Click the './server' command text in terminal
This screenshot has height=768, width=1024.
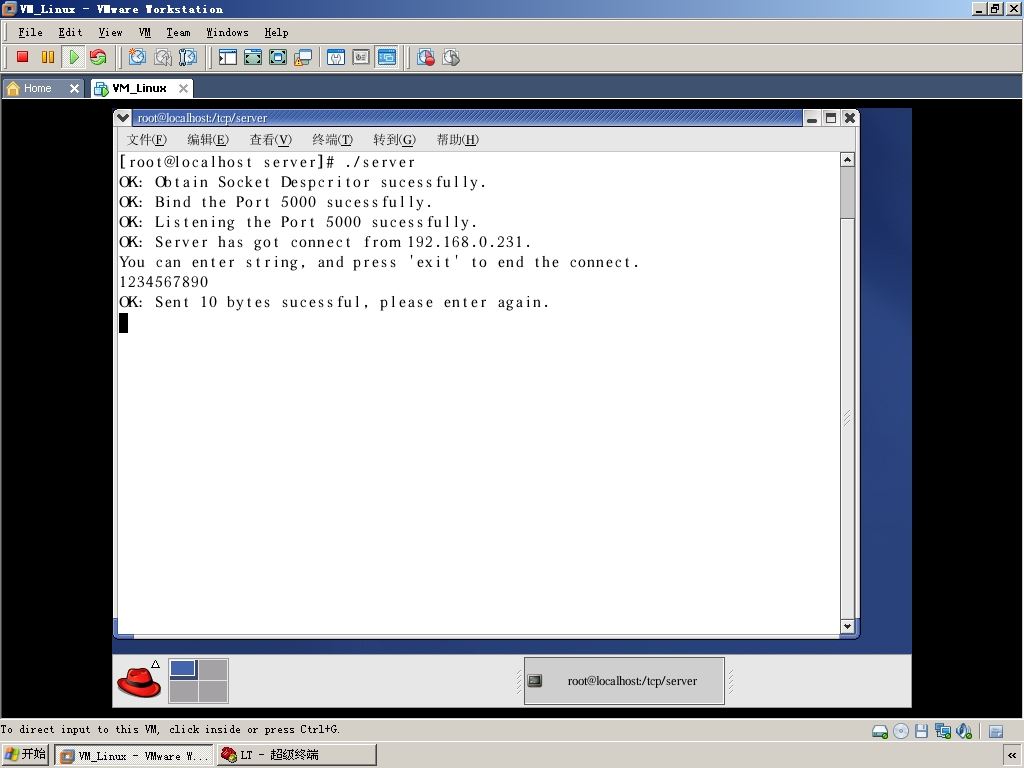[379, 163]
